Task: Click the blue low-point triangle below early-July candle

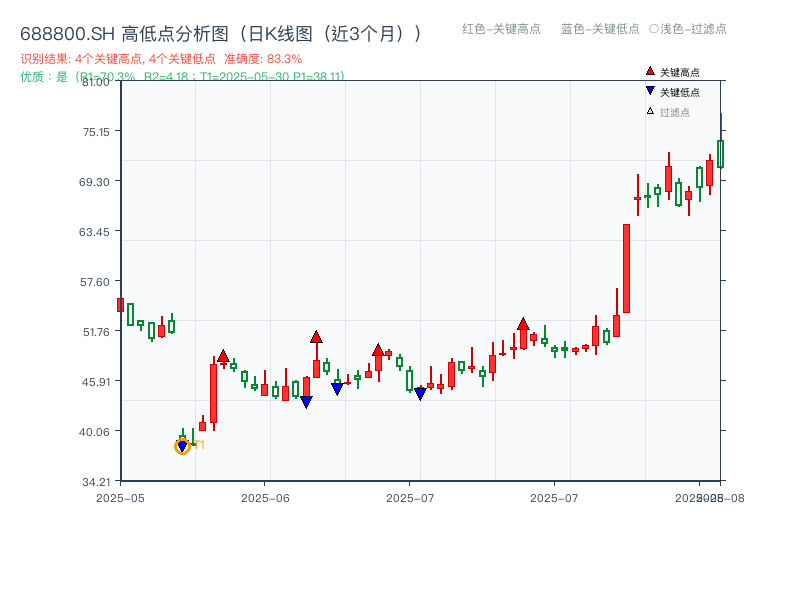Action: 419,392
